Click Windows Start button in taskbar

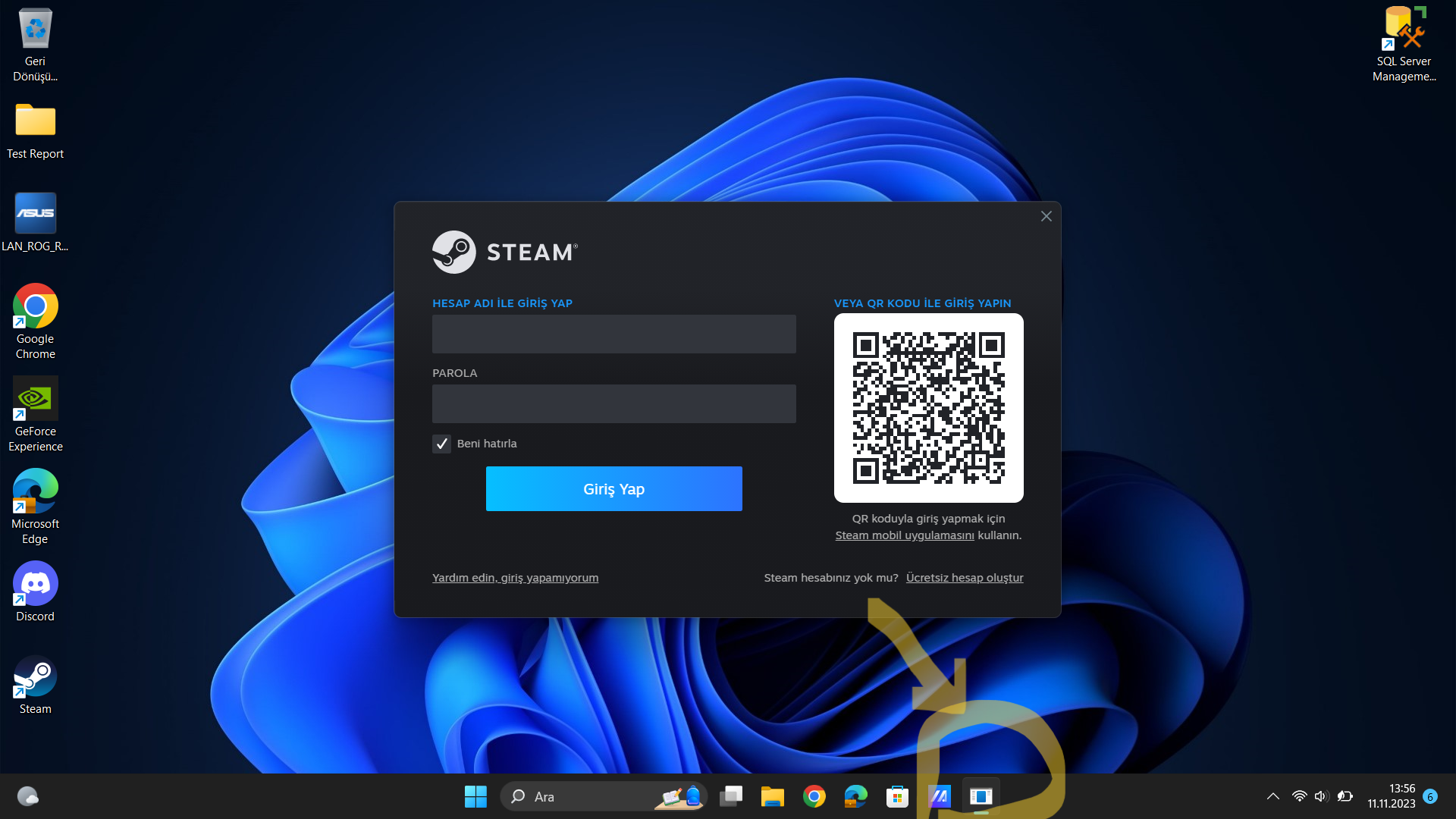pos(475,796)
